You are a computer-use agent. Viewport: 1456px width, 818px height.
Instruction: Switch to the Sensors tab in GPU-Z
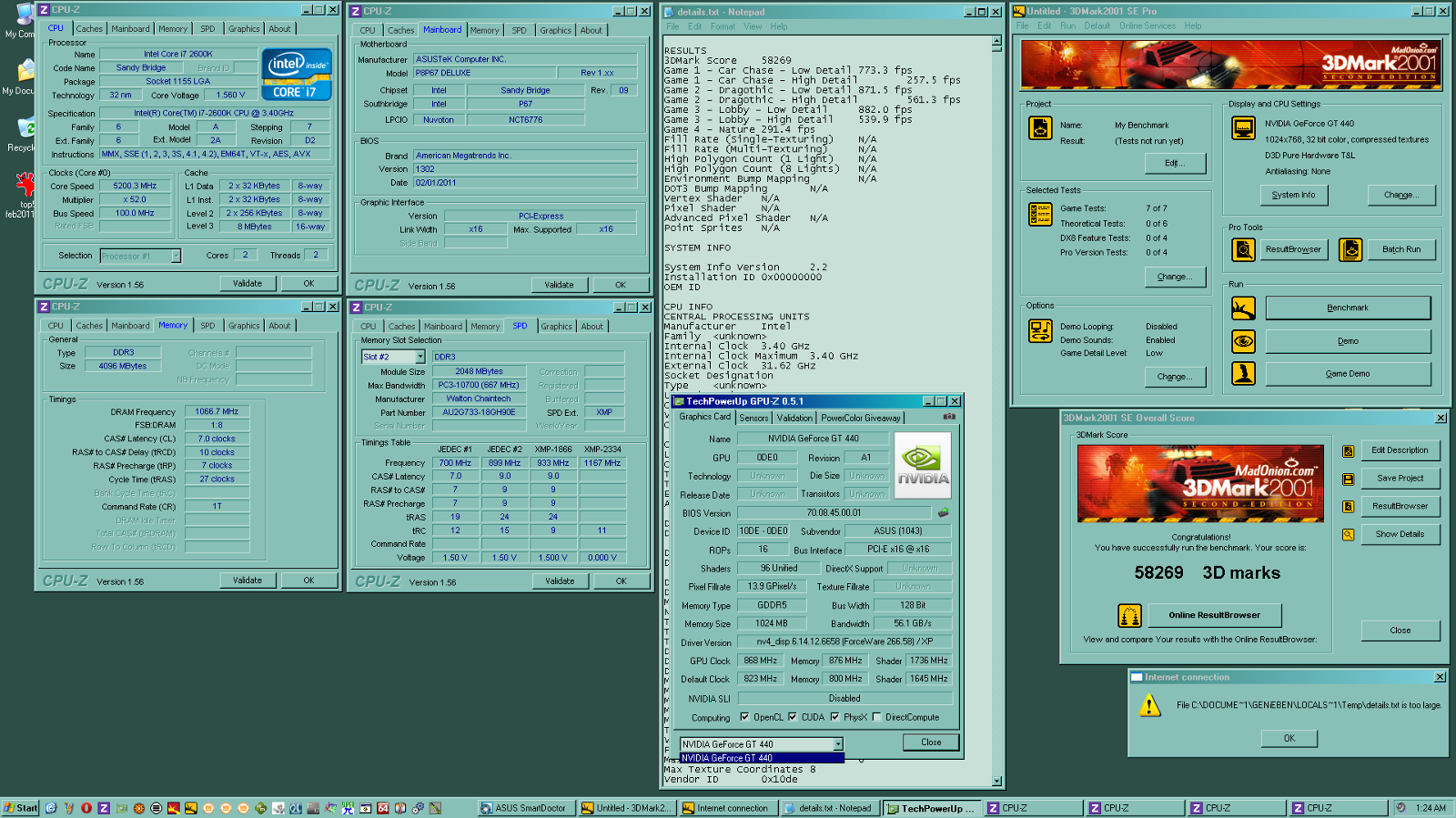753,418
